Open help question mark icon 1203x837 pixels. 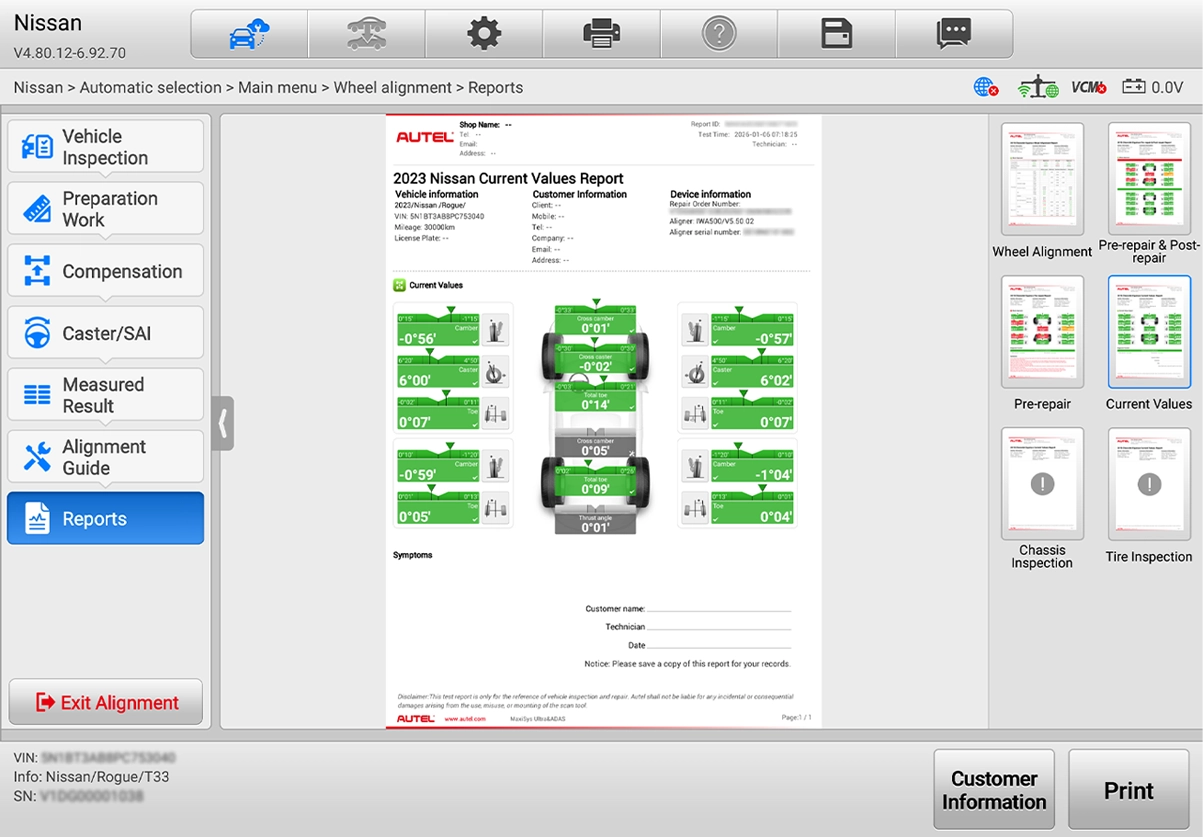point(719,35)
